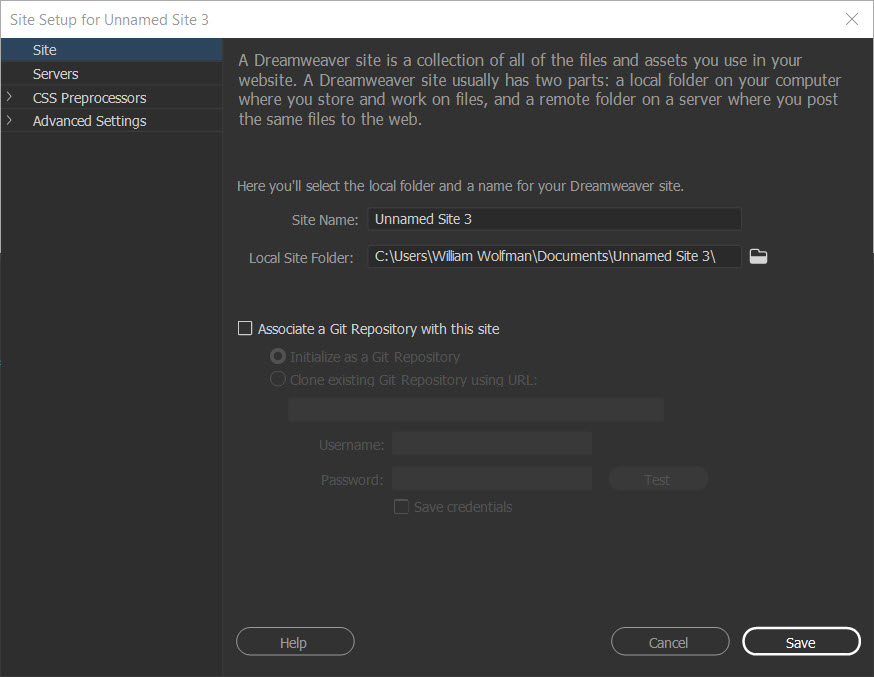Click the Site Name label

(x=324, y=220)
